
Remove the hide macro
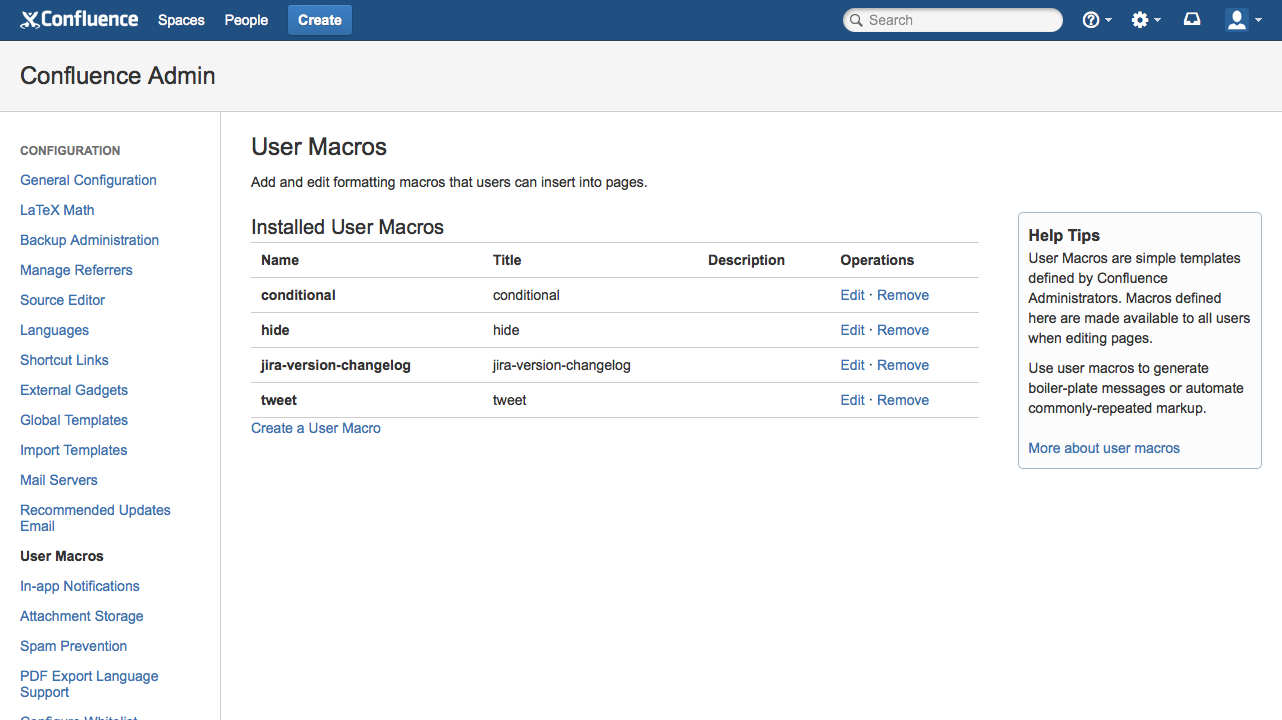(x=903, y=330)
